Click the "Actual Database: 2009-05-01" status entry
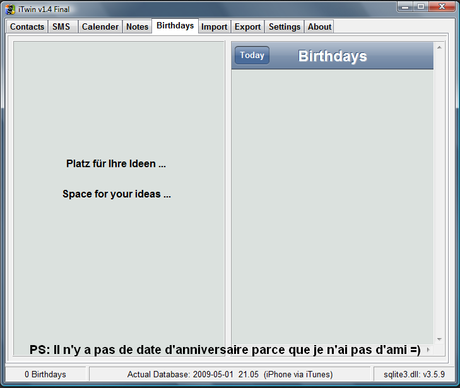The height and width of the screenshot is (388, 460). click(x=230, y=374)
